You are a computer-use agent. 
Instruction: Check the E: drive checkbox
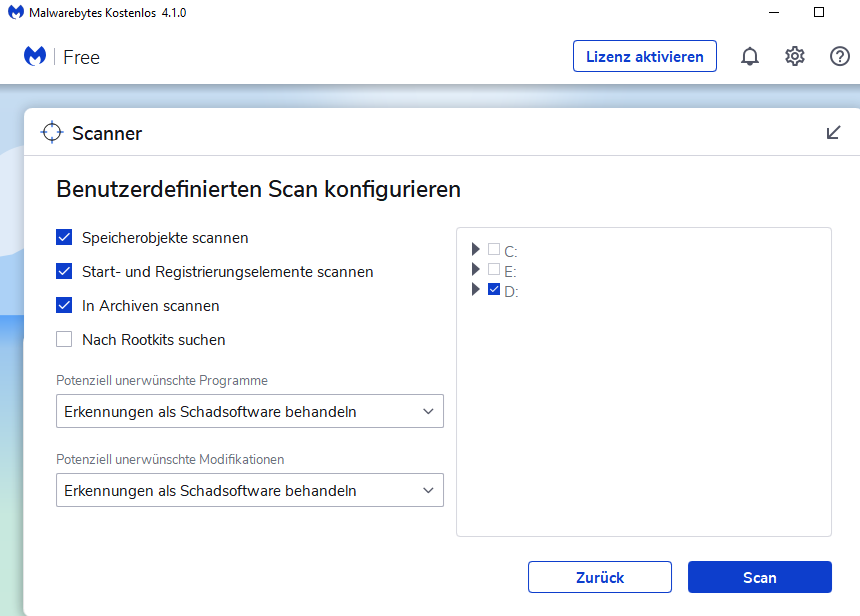[x=494, y=269]
